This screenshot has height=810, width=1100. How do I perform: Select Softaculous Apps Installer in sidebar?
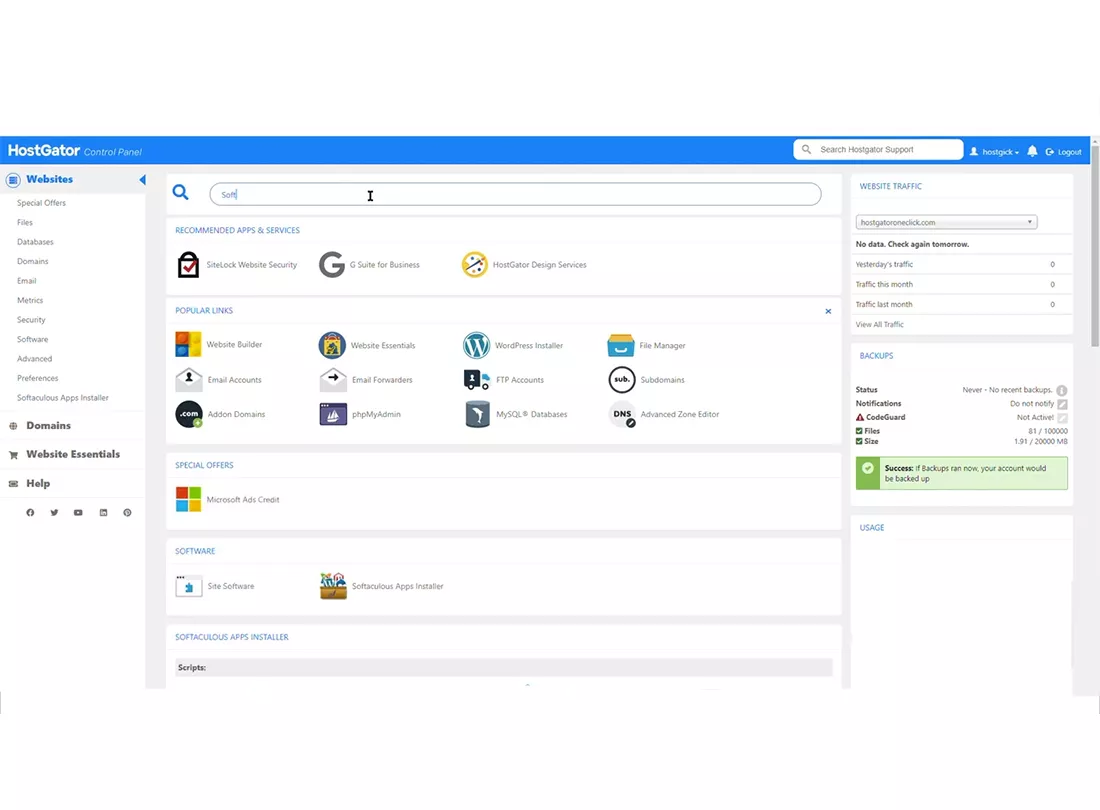tap(62, 398)
